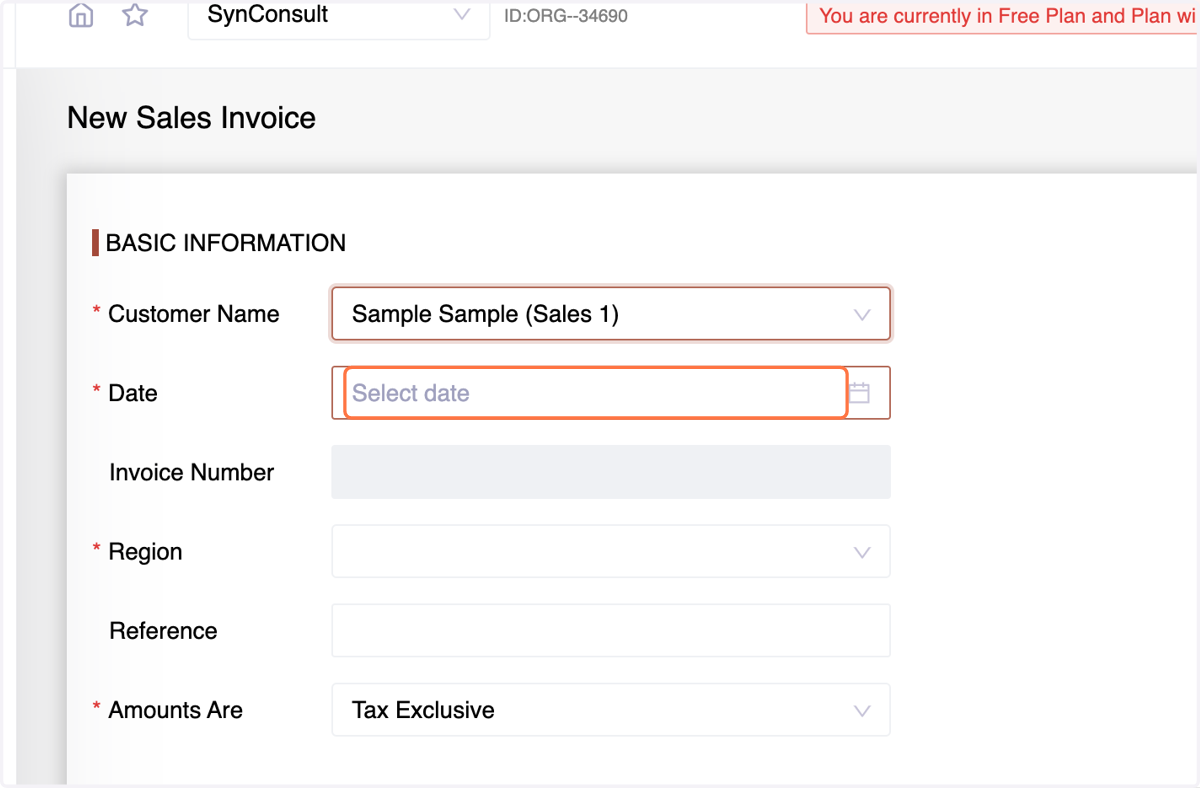Click the Customer Name label
Image resolution: width=1200 pixels, height=788 pixels.
194,314
